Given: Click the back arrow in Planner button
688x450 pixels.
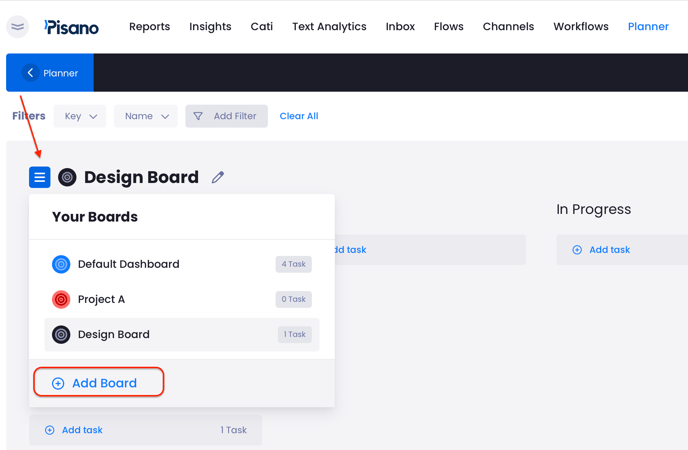Looking at the screenshot, I should (30, 73).
